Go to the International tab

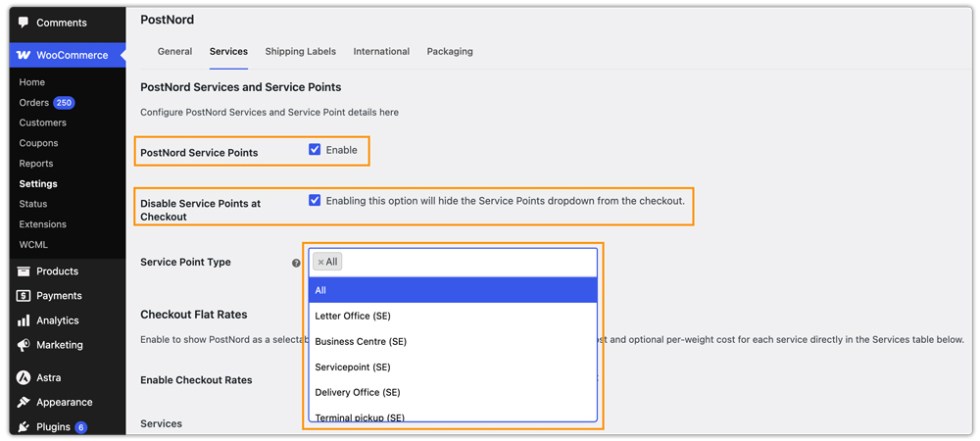pyautogui.click(x=381, y=51)
